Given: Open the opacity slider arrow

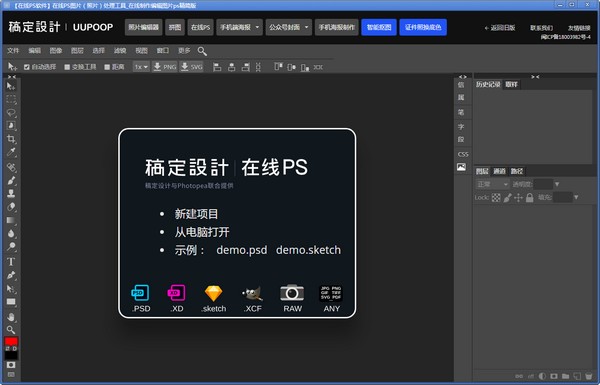Looking at the screenshot, I should tap(557, 184).
